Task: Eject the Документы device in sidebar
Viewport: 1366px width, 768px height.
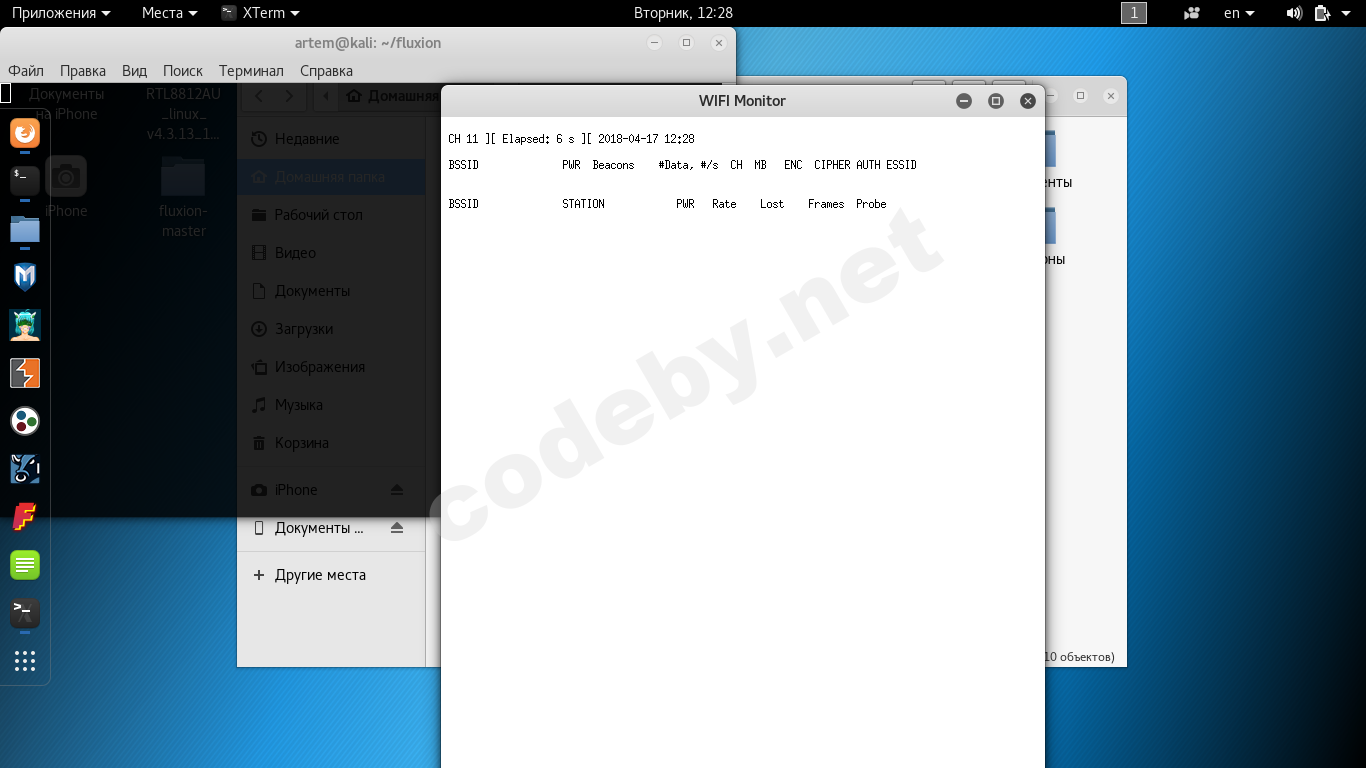Action: (397, 527)
